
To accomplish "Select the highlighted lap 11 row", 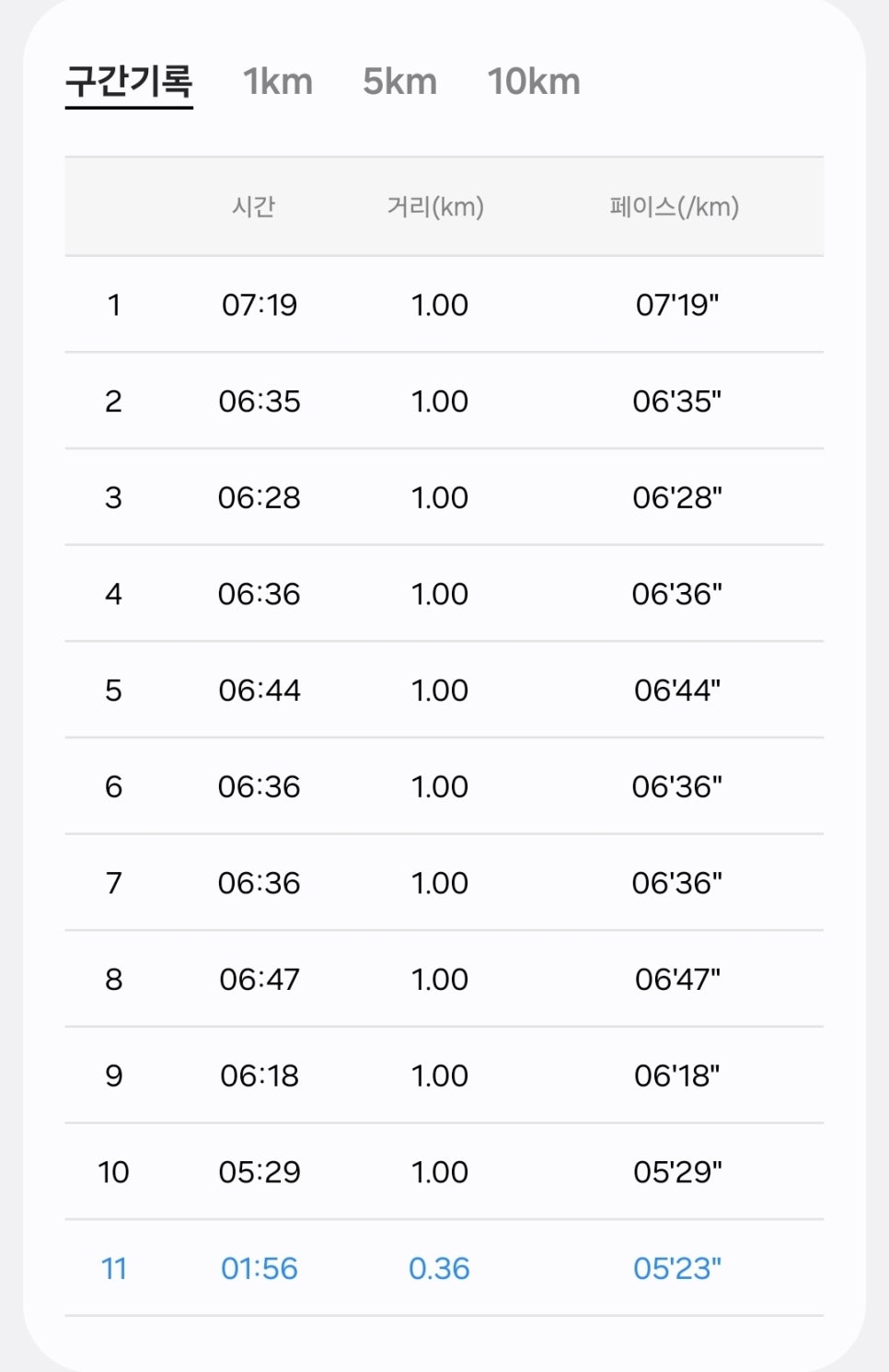I will click(x=444, y=1268).
